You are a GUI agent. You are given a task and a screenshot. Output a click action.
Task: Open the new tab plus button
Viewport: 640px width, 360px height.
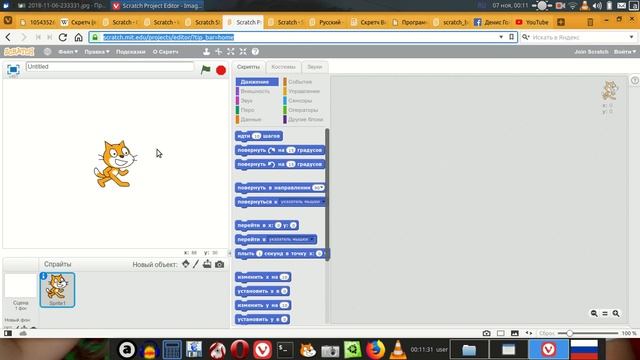point(561,22)
